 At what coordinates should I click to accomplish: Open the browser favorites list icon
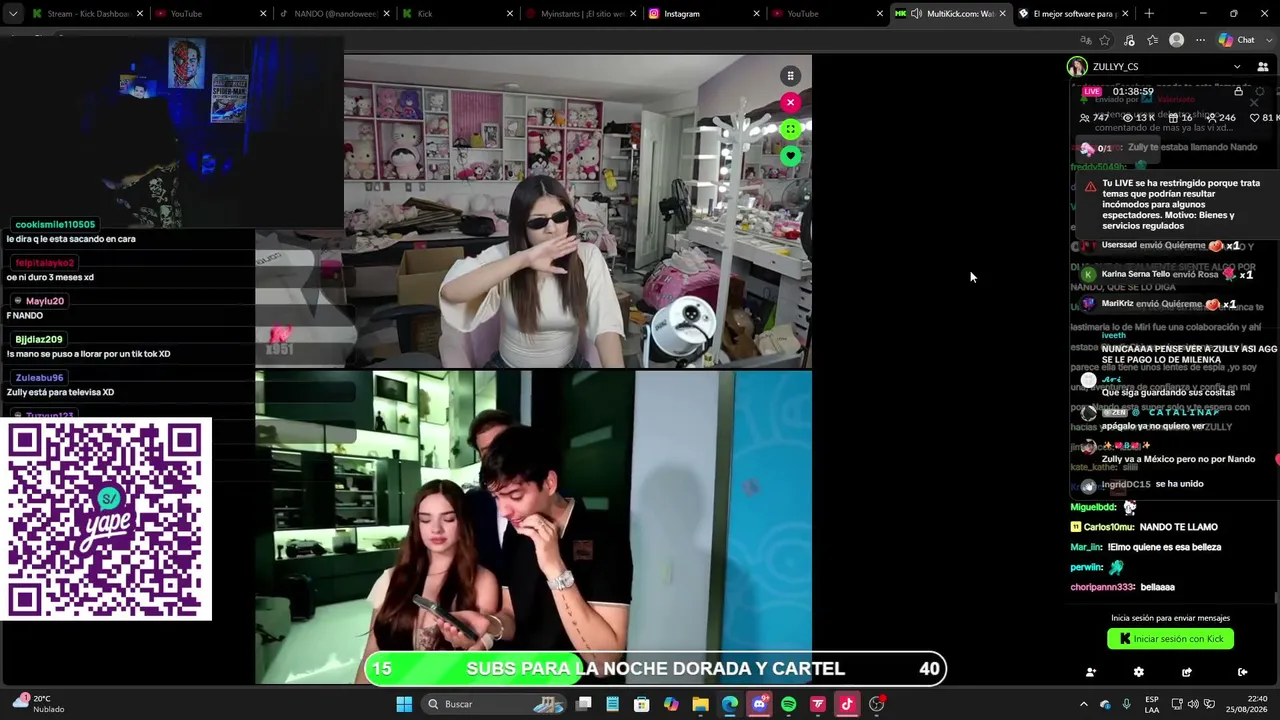point(1153,40)
